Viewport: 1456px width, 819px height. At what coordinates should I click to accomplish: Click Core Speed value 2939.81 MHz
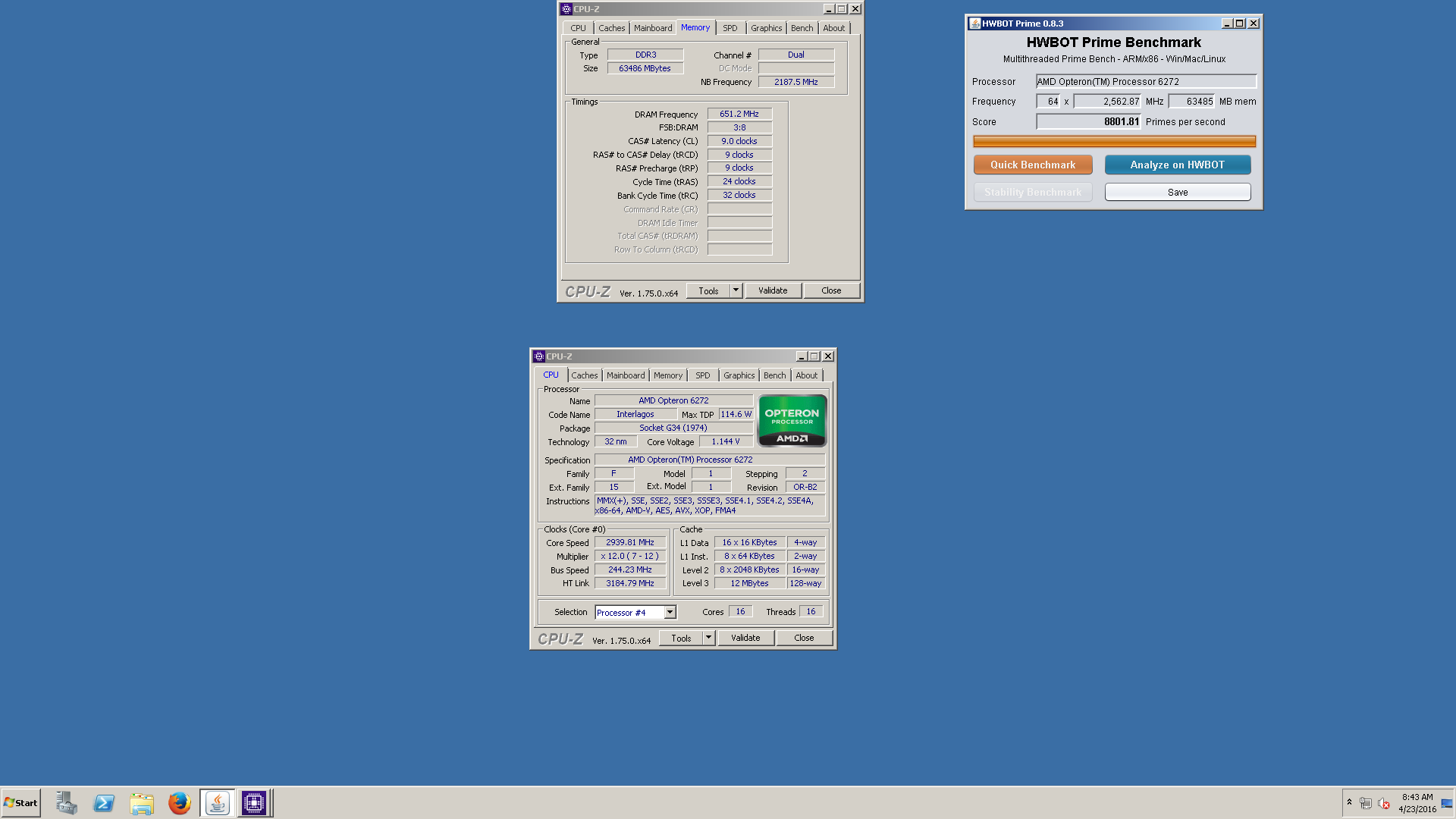tap(630, 542)
